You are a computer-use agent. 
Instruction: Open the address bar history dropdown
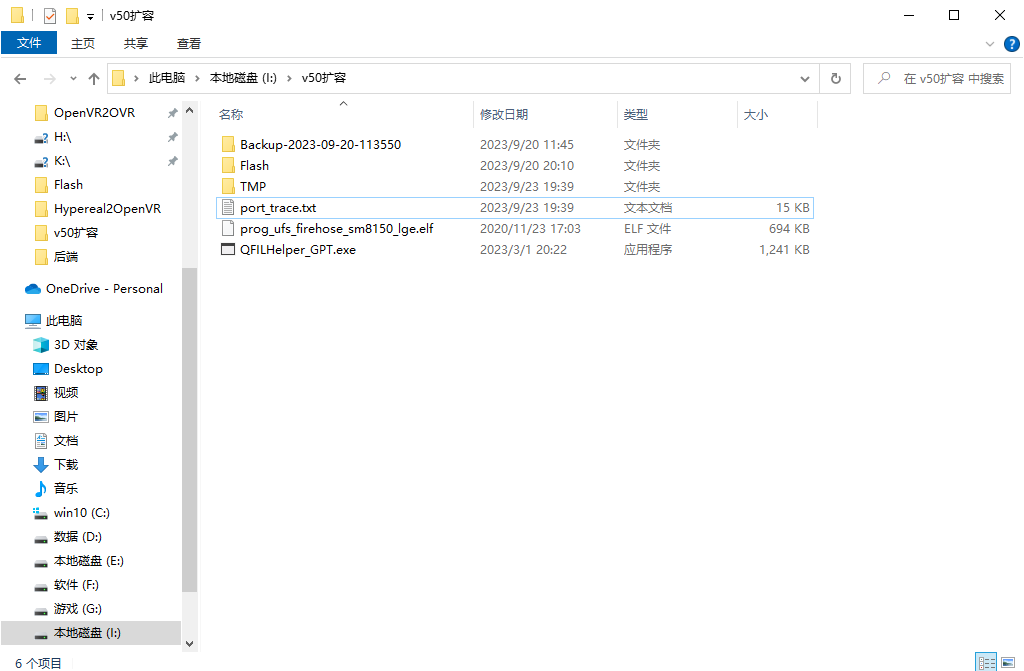pos(805,78)
